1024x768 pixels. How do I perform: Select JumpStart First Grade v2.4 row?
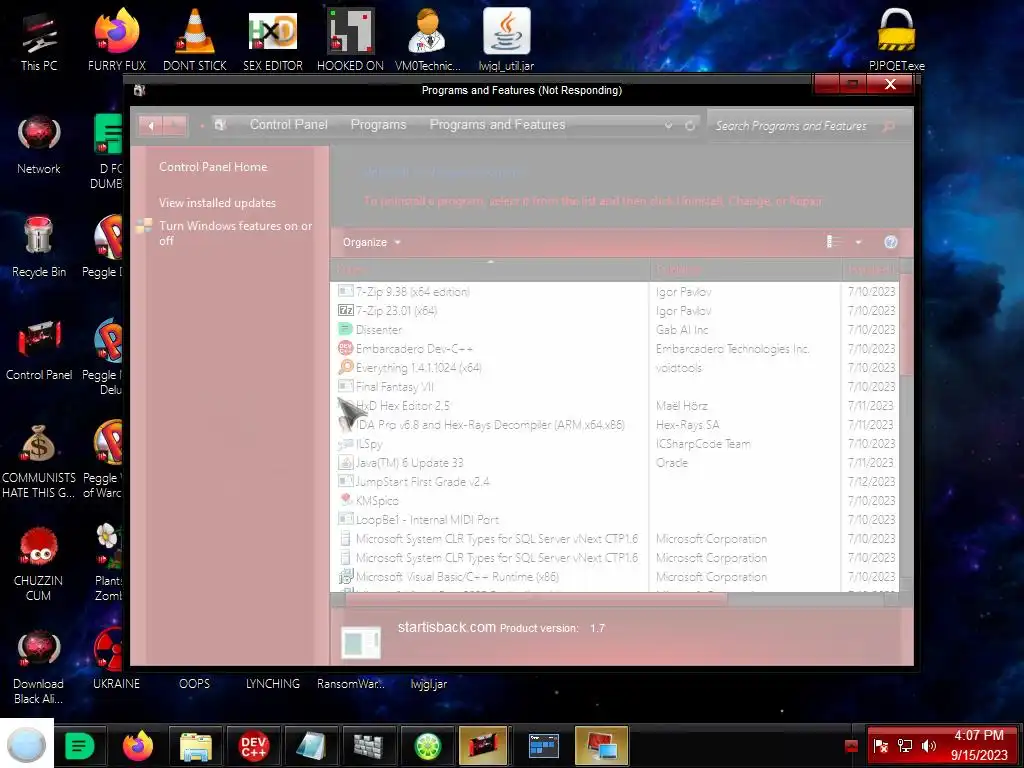[x=614, y=481]
